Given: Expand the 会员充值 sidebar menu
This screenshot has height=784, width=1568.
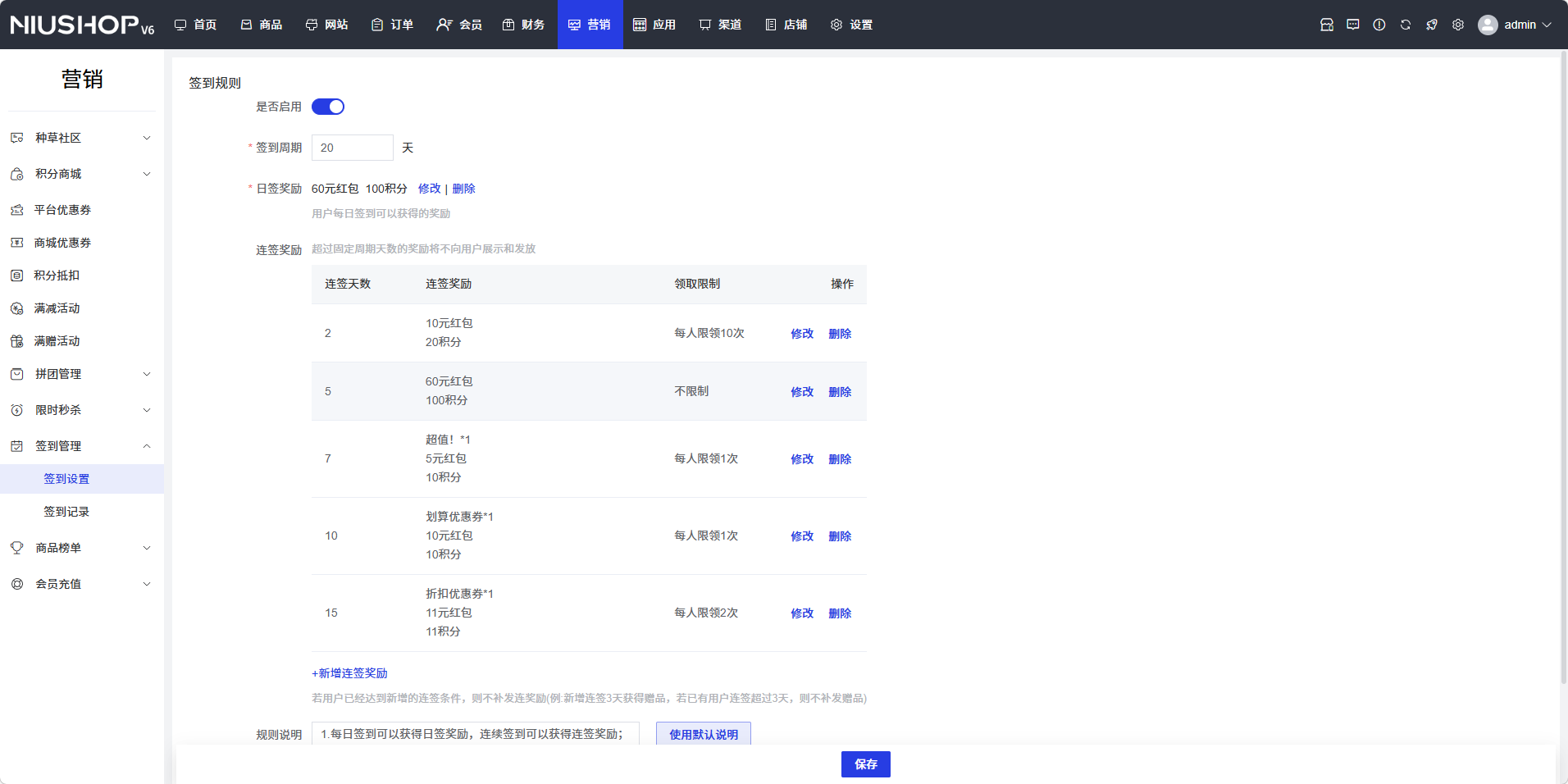Looking at the screenshot, I should point(82,584).
